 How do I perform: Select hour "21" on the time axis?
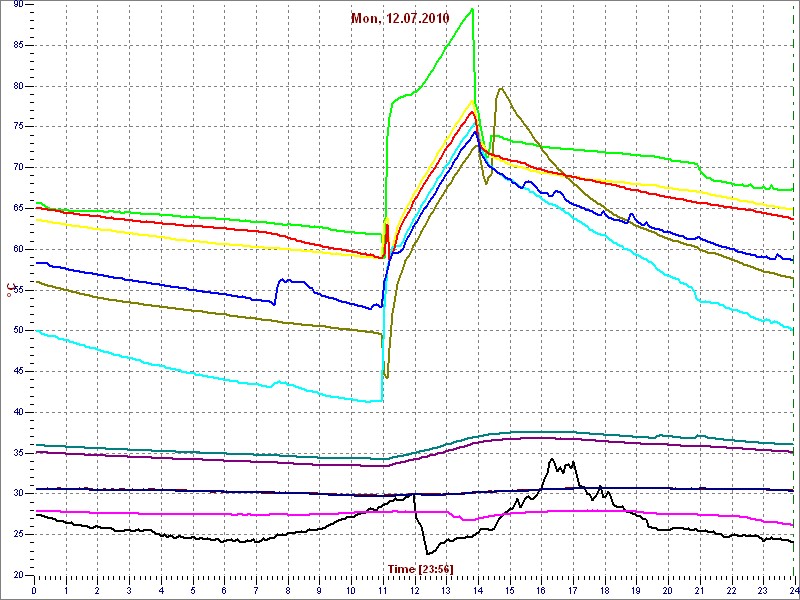point(698,590)
